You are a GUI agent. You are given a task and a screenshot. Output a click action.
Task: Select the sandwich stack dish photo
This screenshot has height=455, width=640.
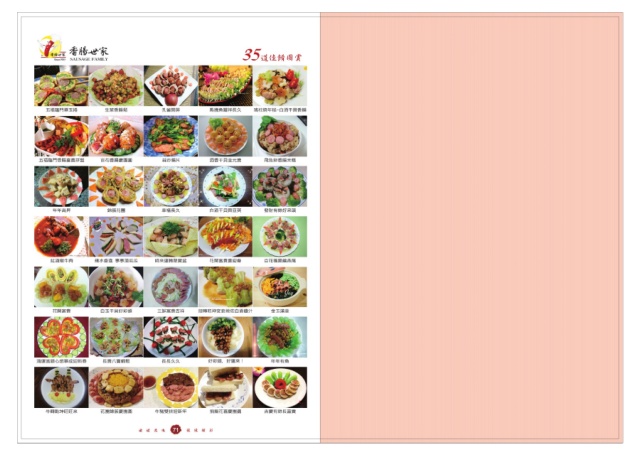225,387
